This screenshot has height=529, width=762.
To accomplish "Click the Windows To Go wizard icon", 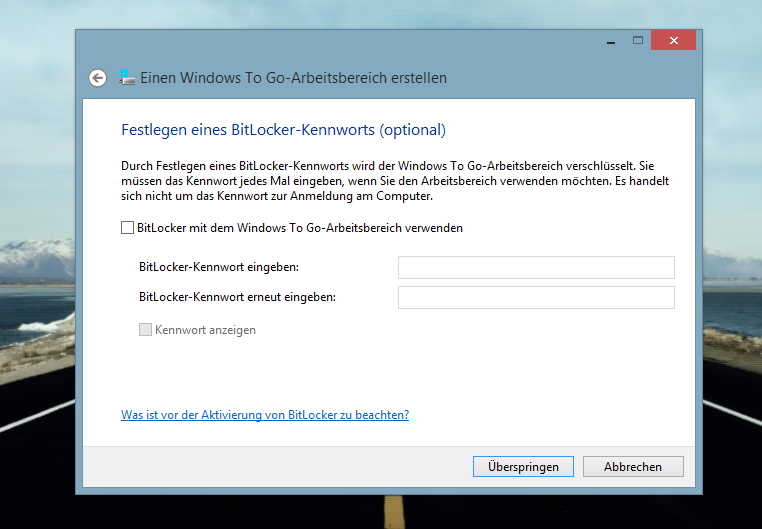I will (127, 78).
